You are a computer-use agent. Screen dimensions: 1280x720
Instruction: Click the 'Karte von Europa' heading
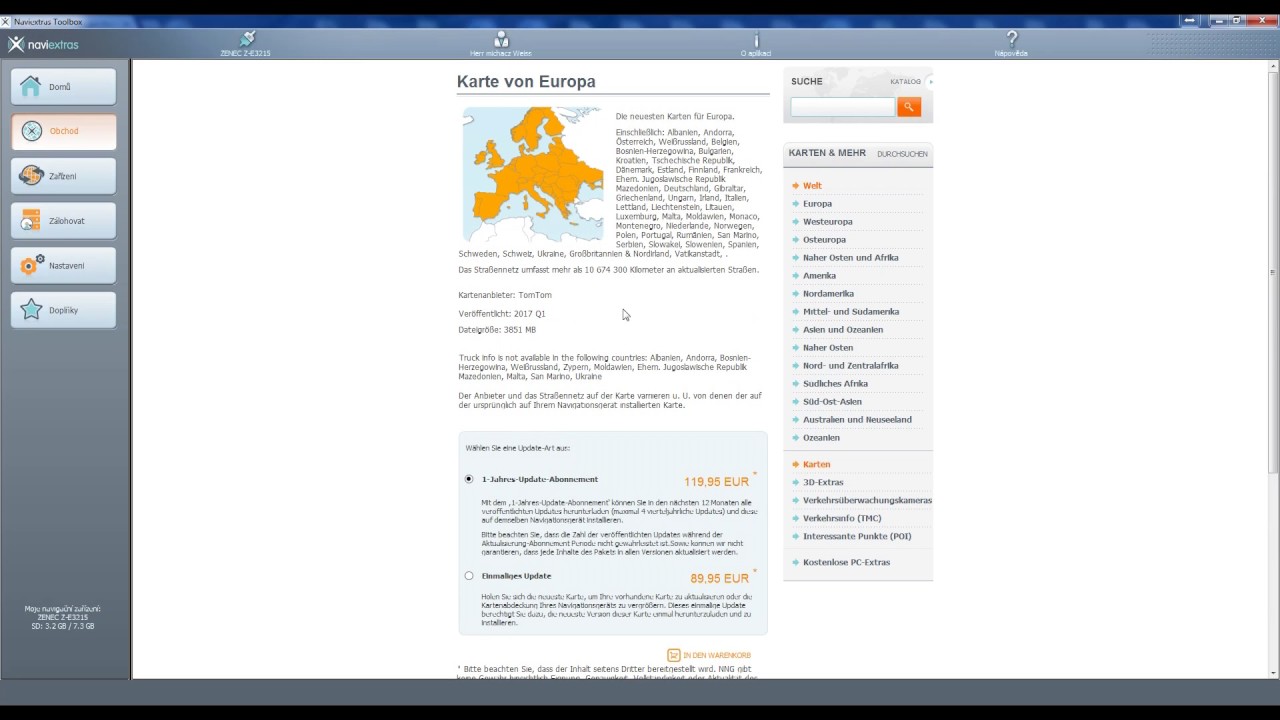click(x=526, y=82)
